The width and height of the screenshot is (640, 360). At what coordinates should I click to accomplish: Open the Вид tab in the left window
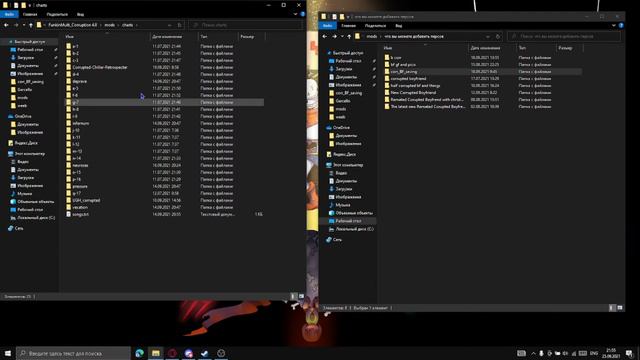point(80,14)
